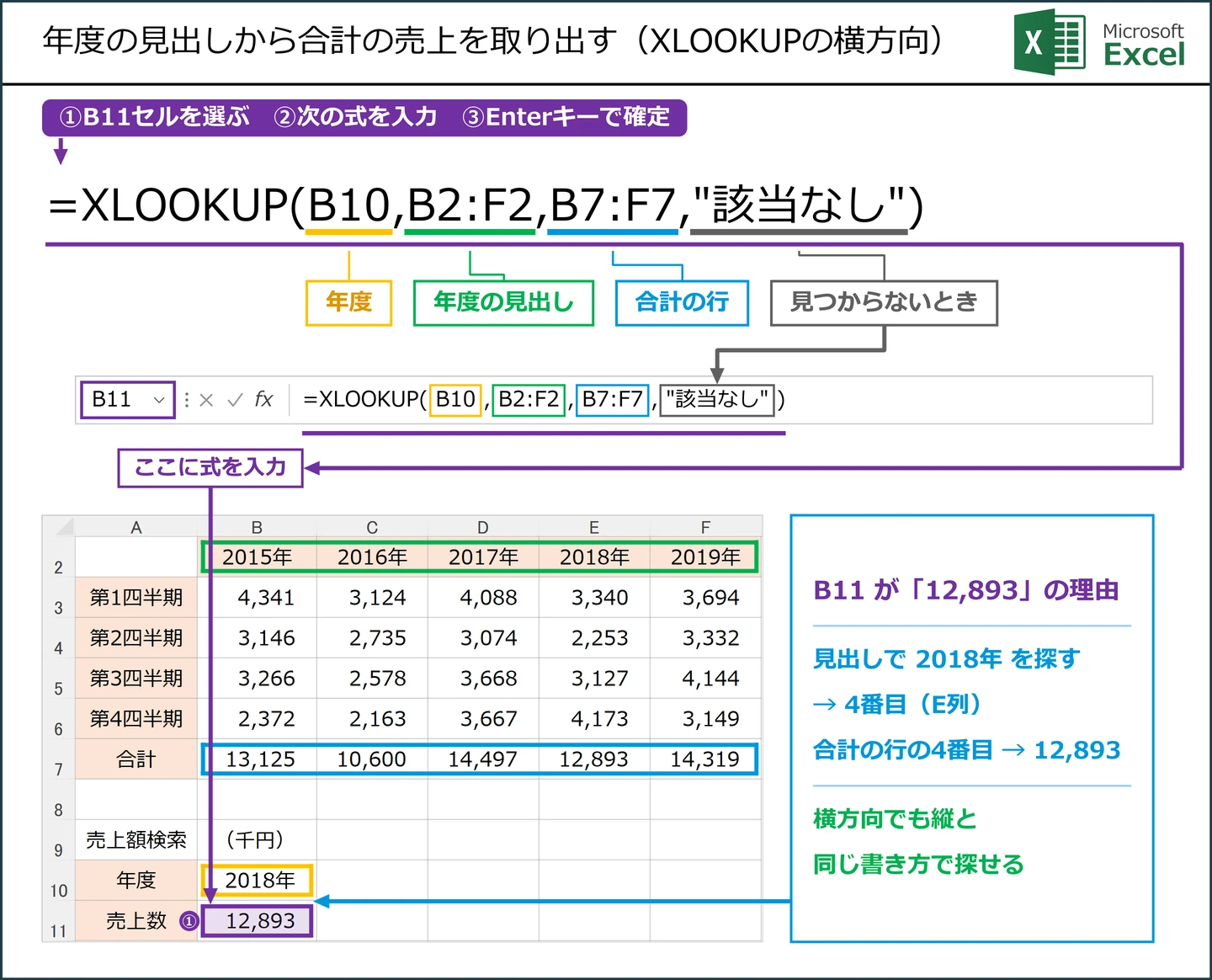1212x980 pixels.
Task: Expand the Name Box dropdown arrow
Action: pyautogui.click(x=158, y=400)
